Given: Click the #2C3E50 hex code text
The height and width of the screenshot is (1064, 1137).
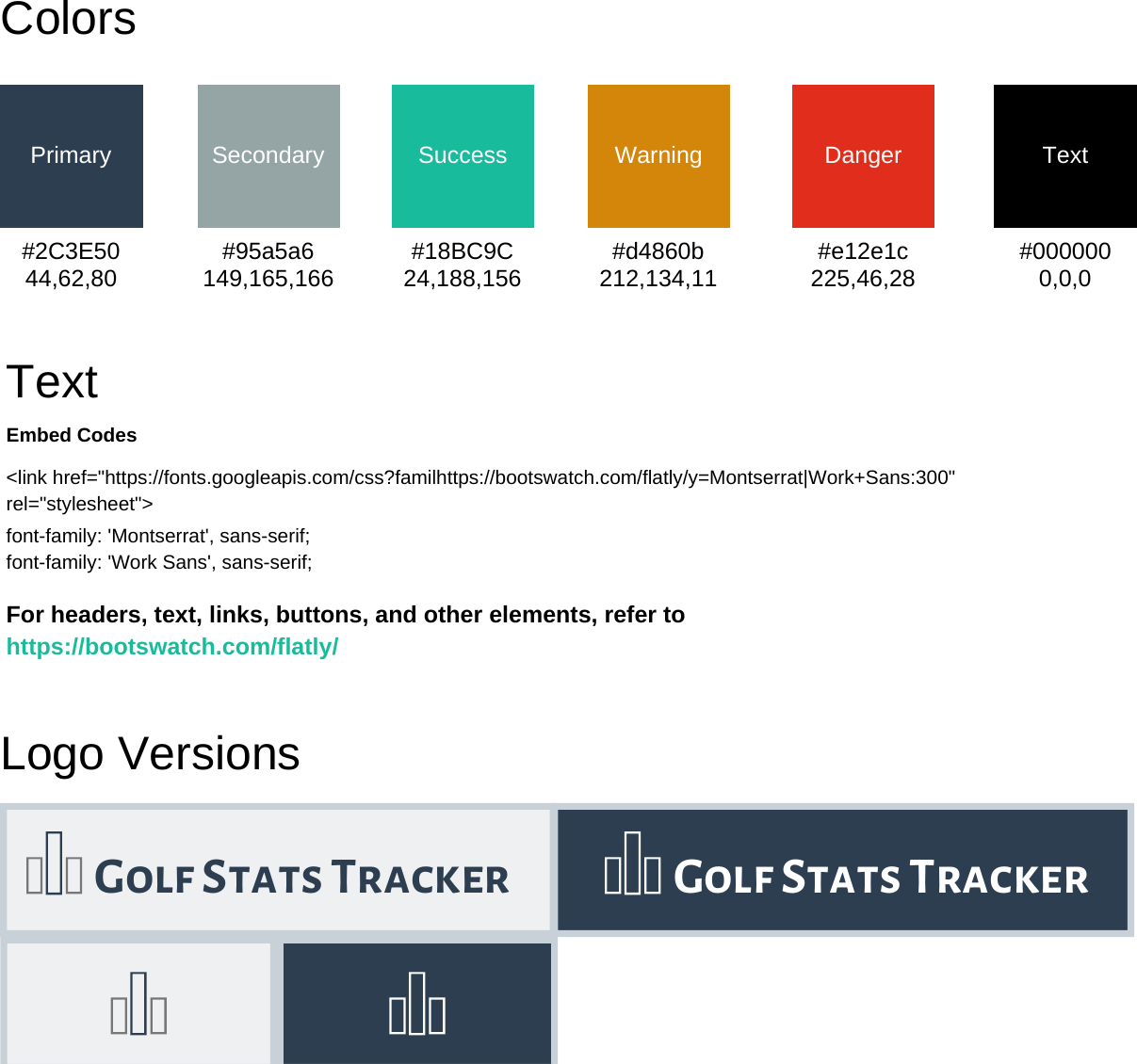Looking at the screenshot, I should (71, 251).
